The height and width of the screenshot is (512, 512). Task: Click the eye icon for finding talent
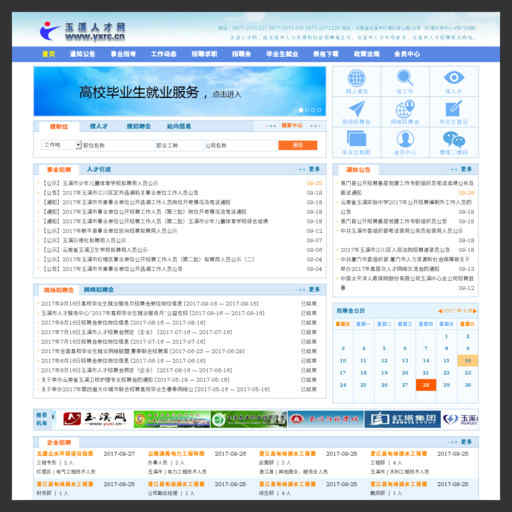(454, 78)
